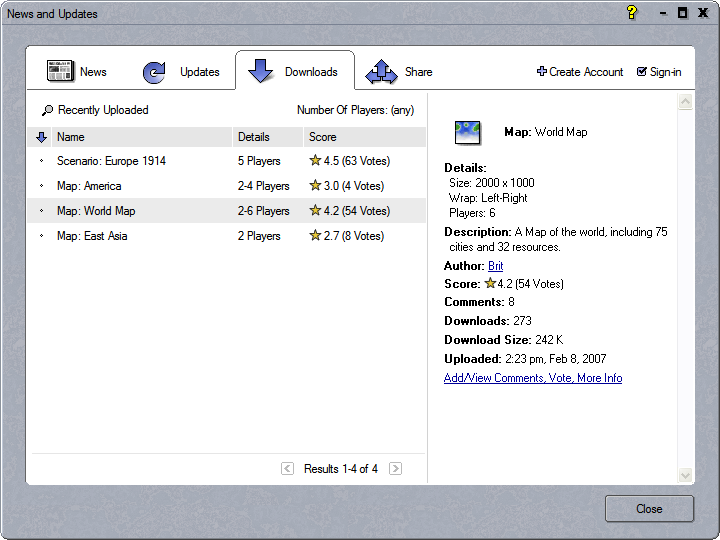
Task: Click the World Map thumbnail image
Action: coord(467,131)
